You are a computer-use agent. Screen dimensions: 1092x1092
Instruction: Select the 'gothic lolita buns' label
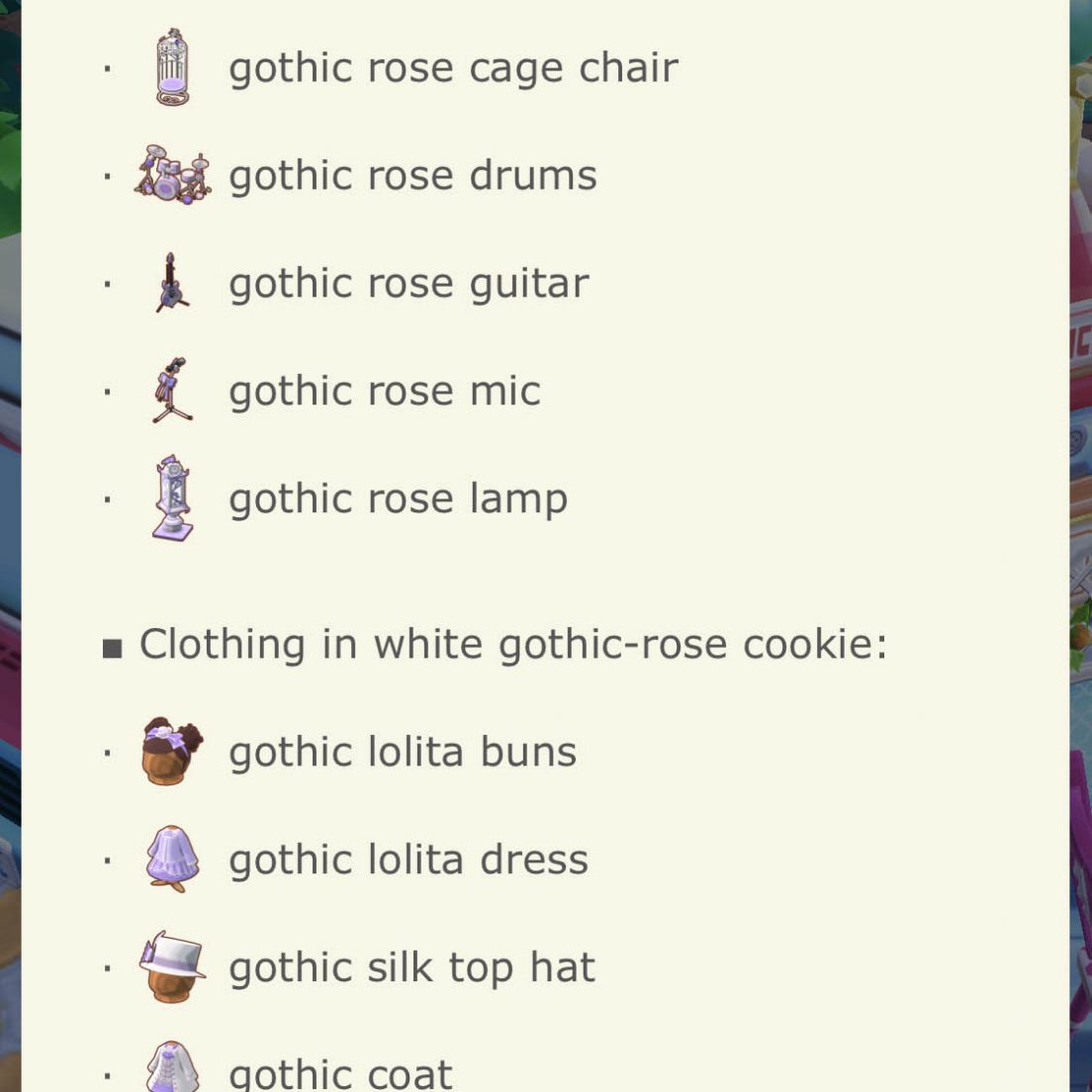tap(403, 753)
